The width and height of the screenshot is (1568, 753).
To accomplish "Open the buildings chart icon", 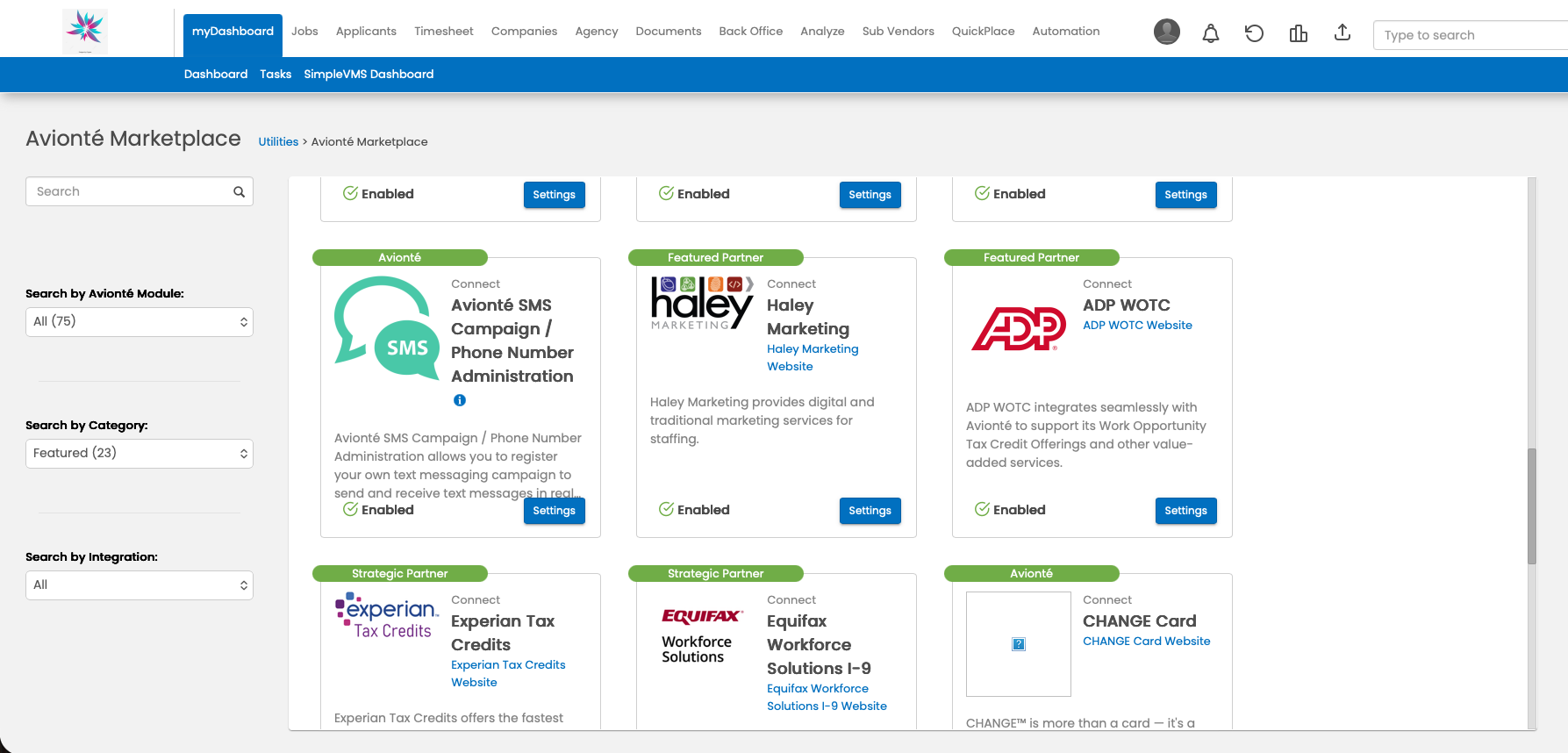I will point(1298,33).
